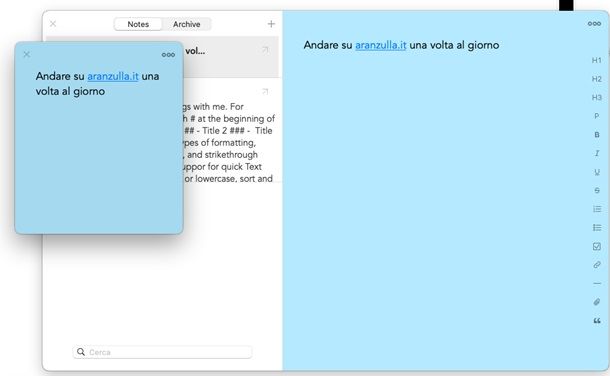Screen dimensions: 610x376
Task: Toggle bold formatting
Action: click(596, 135)
